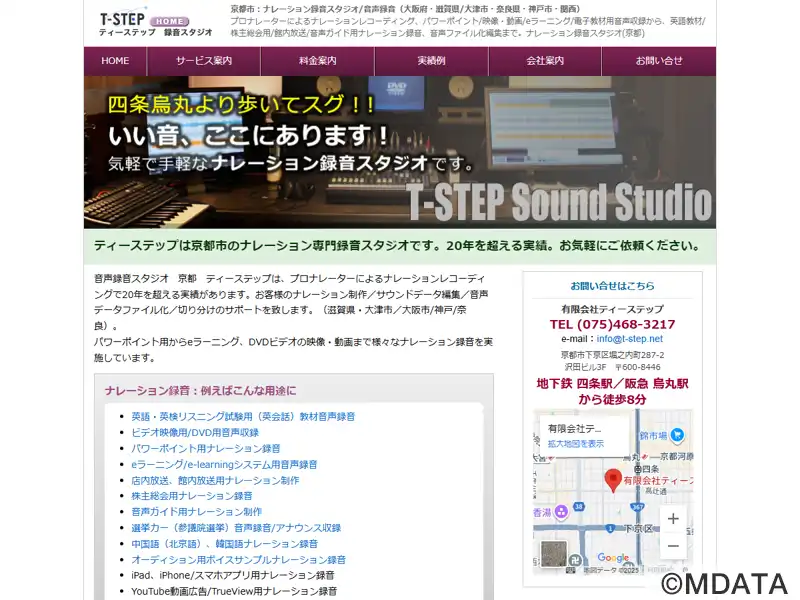Go to the 料金案内 pricing page
This screenshot has height=600, width=800.
click(x=317, y=61)
